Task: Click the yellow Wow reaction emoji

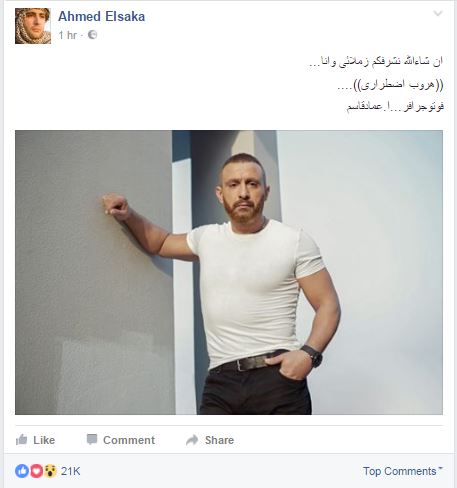Action: coord(50,471)
